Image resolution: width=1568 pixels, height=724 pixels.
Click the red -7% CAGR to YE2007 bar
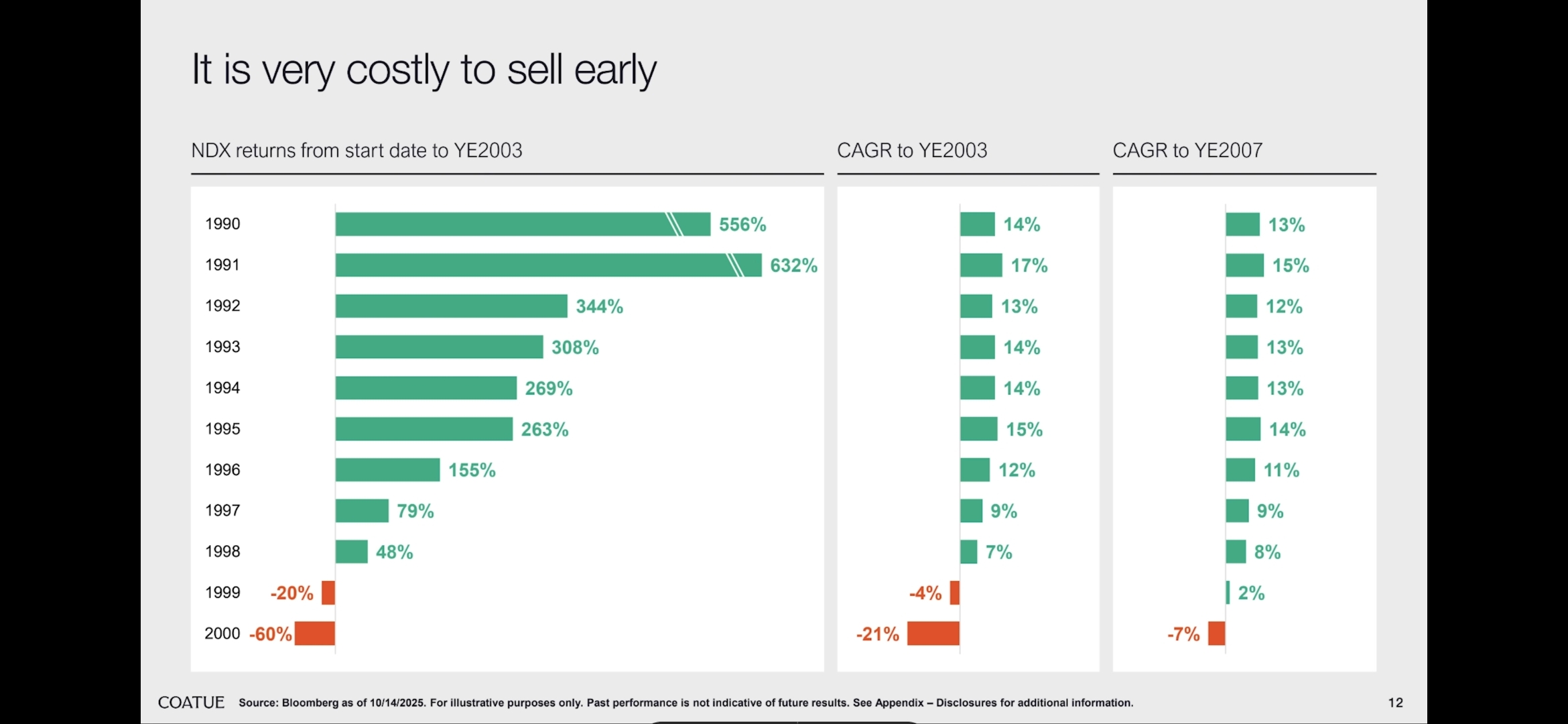click(1216, 633)
